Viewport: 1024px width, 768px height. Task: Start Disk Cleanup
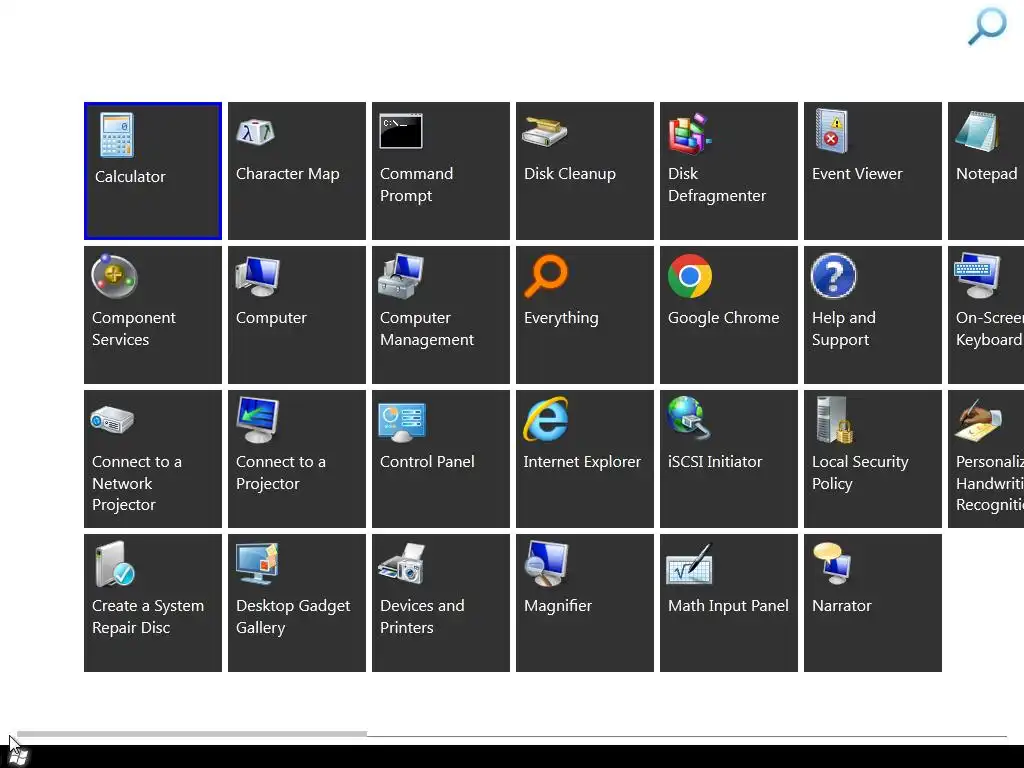tap(585, 171)
